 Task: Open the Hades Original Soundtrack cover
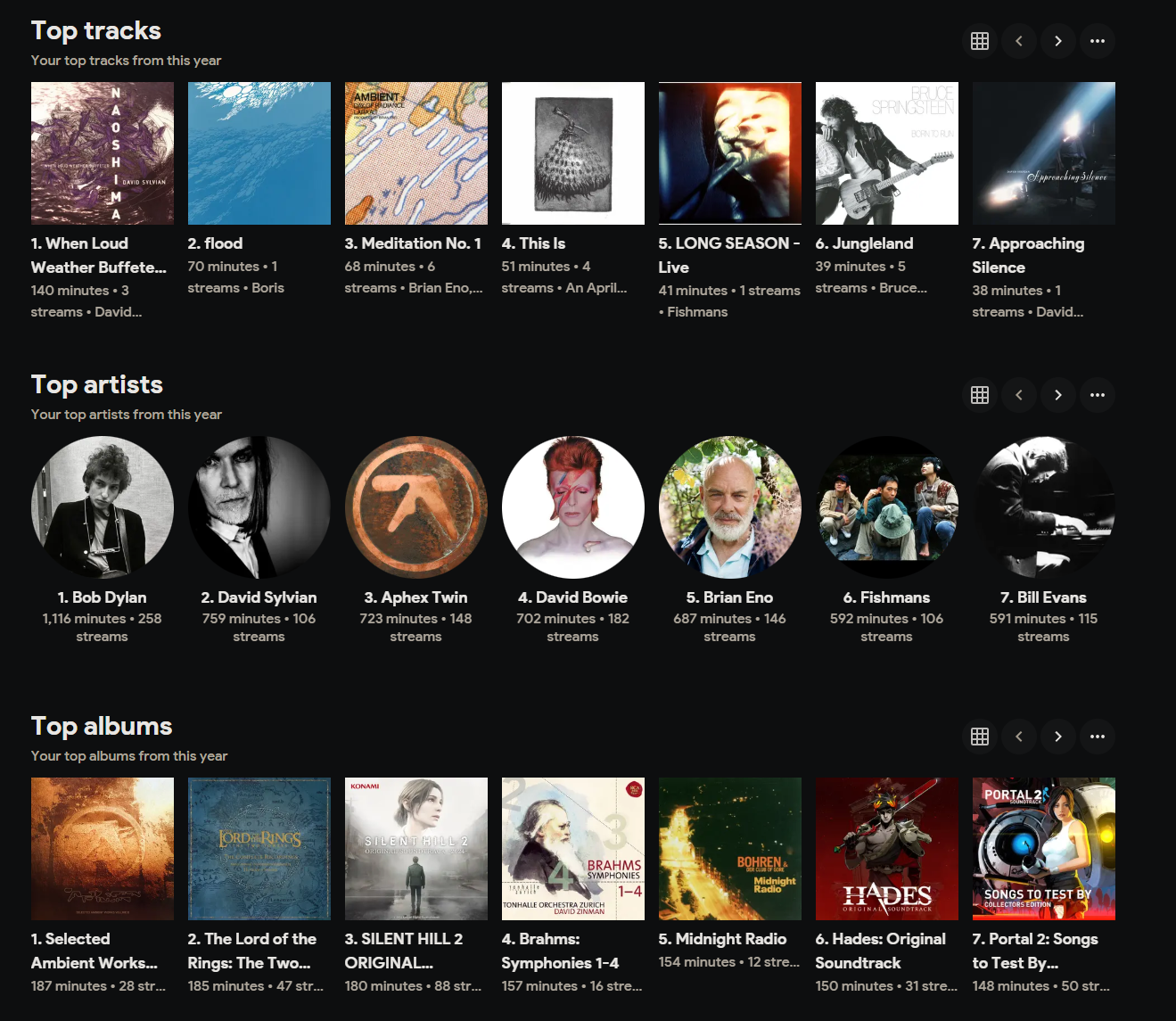(x=887, y=849)
